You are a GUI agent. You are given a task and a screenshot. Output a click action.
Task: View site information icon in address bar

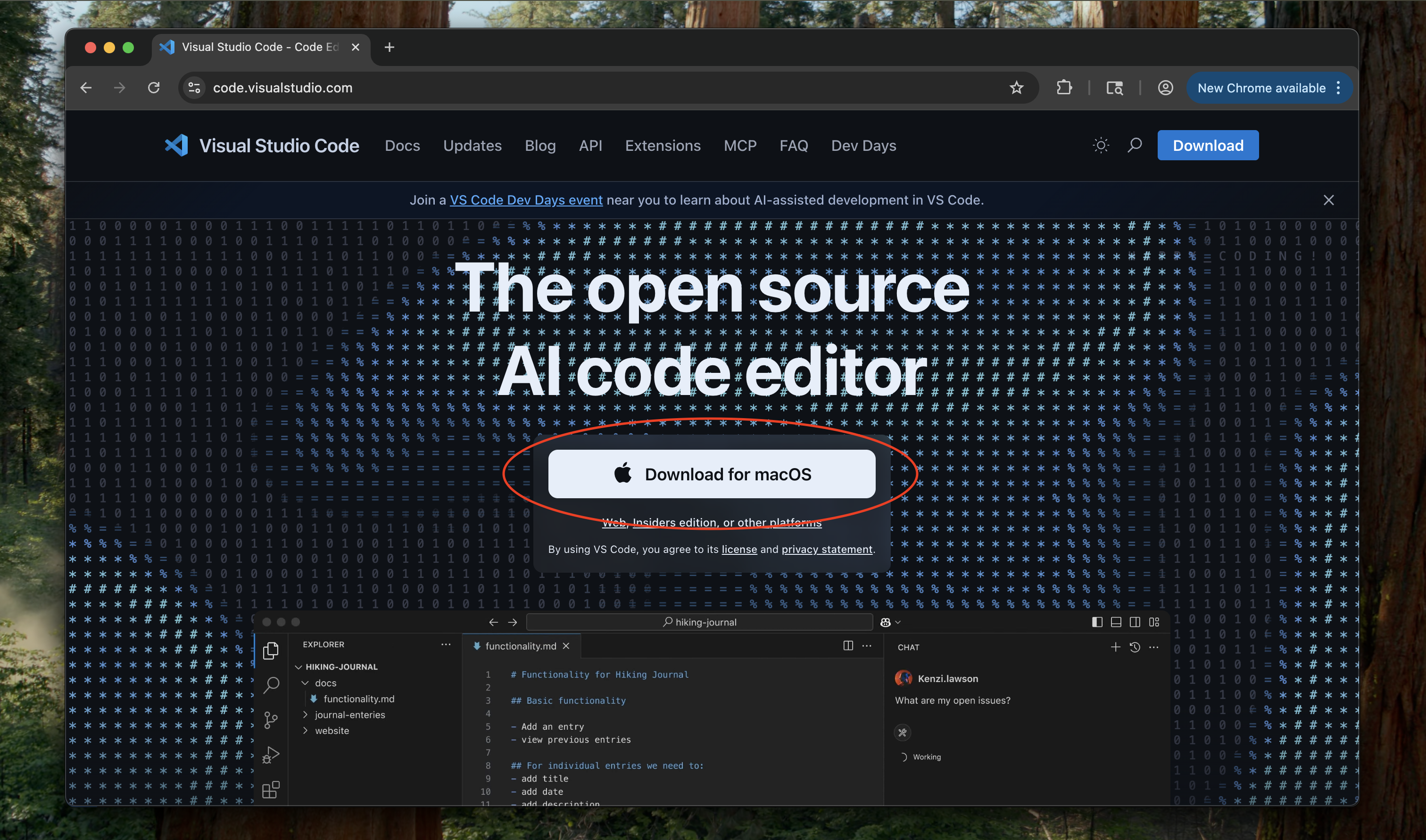[194, 88]
